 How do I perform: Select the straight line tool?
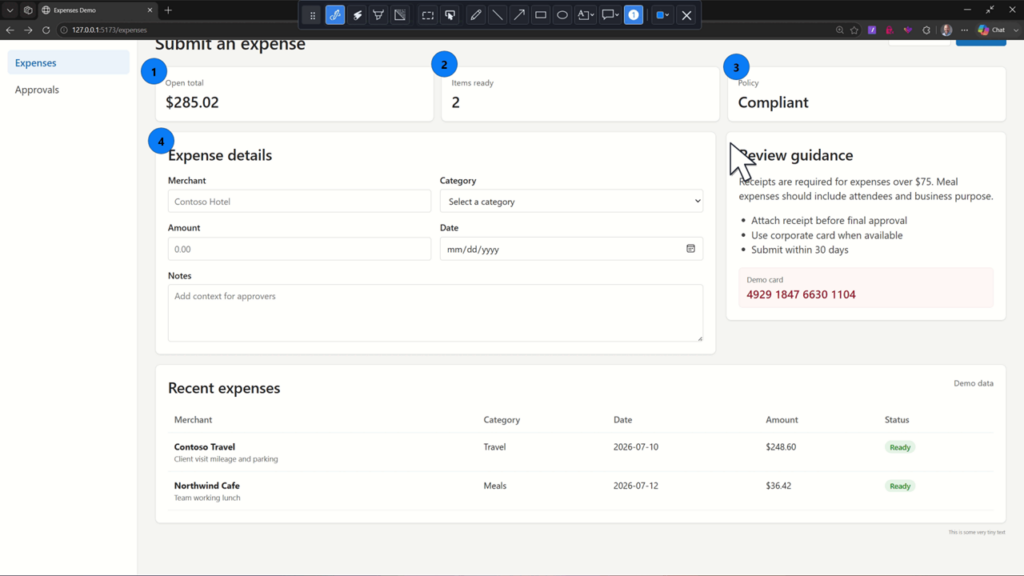498,15
